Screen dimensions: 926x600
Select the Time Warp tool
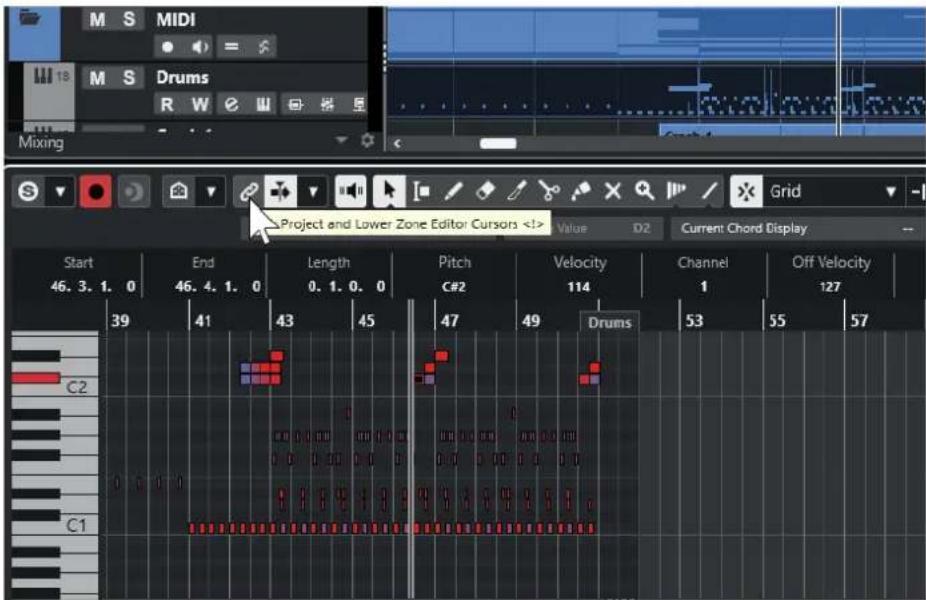coord(676,191)
